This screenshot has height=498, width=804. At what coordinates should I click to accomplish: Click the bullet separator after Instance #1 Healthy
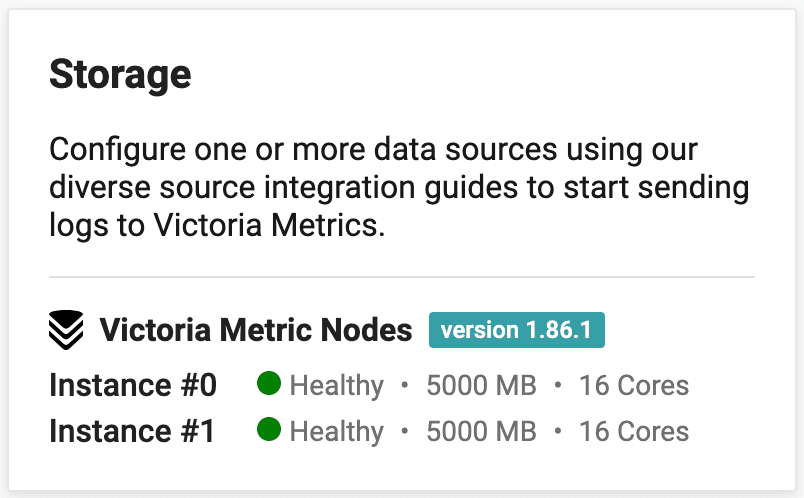(x=405, y=431)
